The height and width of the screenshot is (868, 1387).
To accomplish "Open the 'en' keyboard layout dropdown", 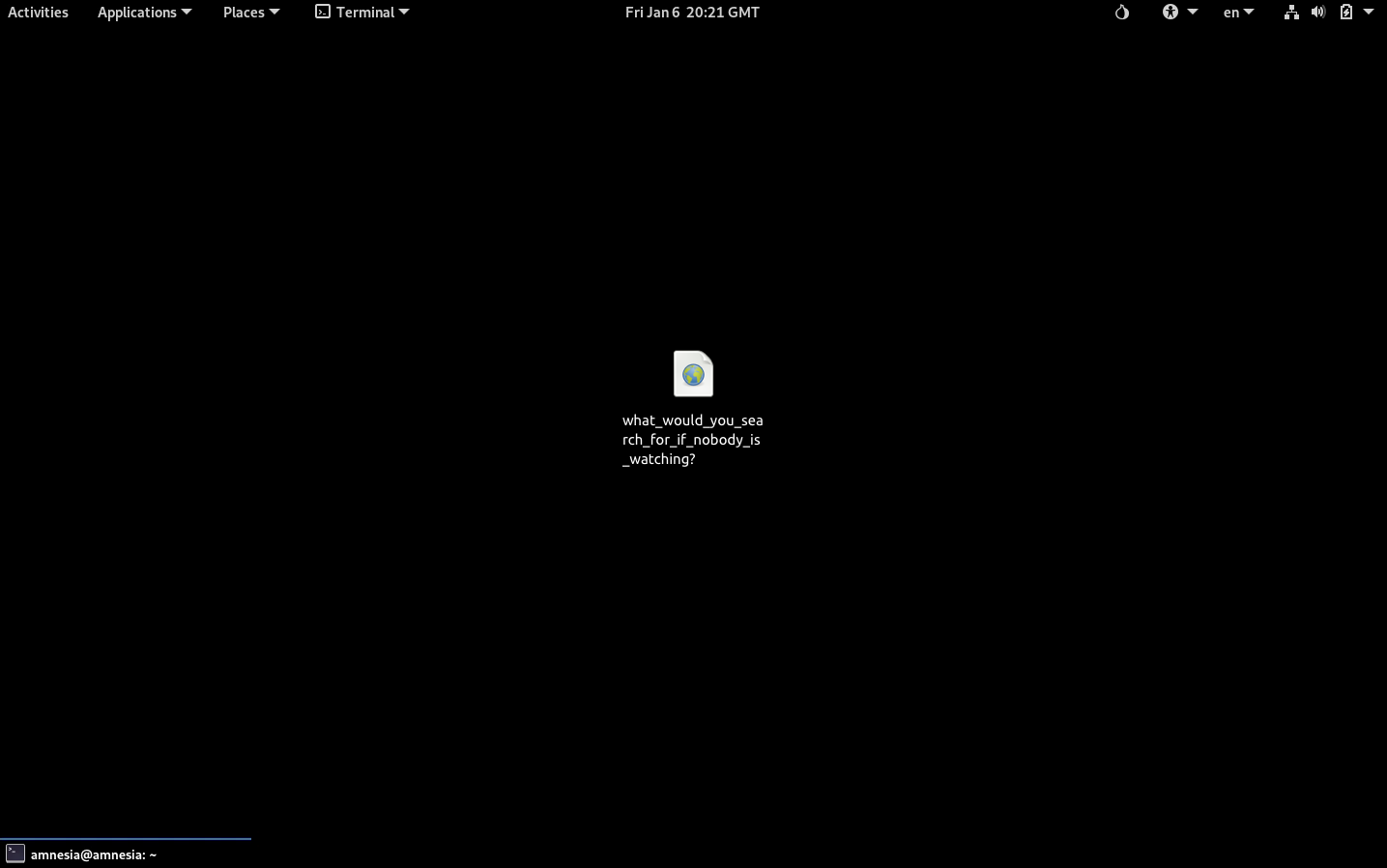I will tap(1237, 13).
